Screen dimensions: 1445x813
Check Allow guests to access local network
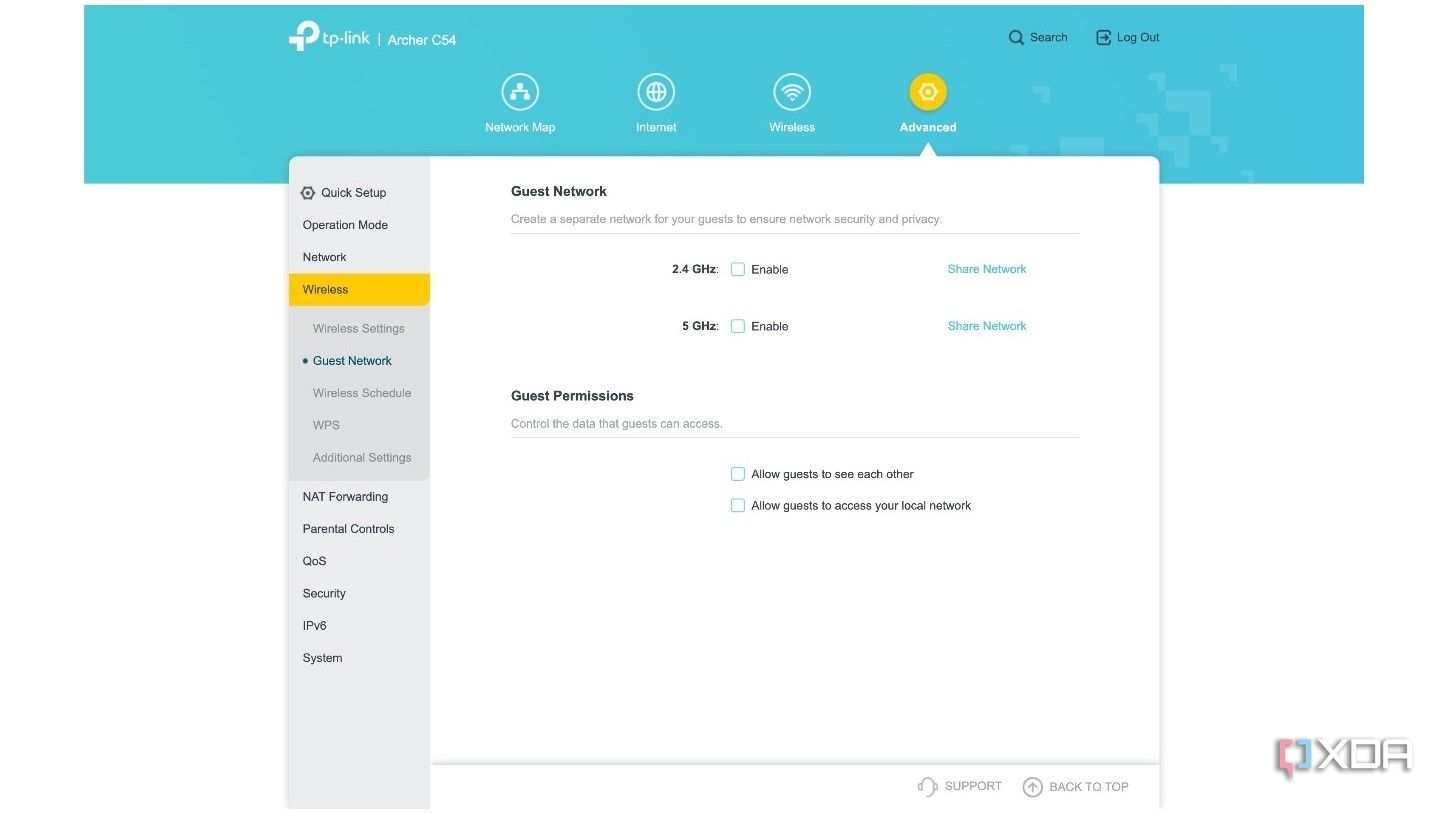[x=738, y=506]
